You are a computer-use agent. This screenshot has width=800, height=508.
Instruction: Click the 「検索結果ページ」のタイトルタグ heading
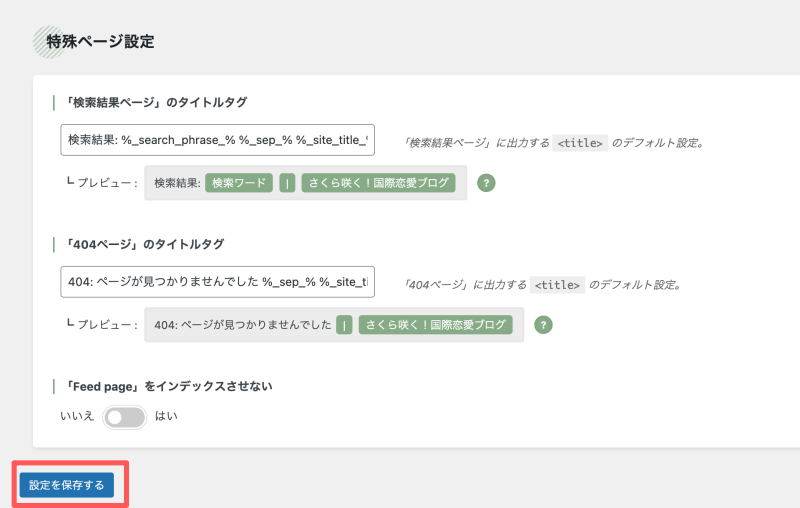click(x=155, y=102)
